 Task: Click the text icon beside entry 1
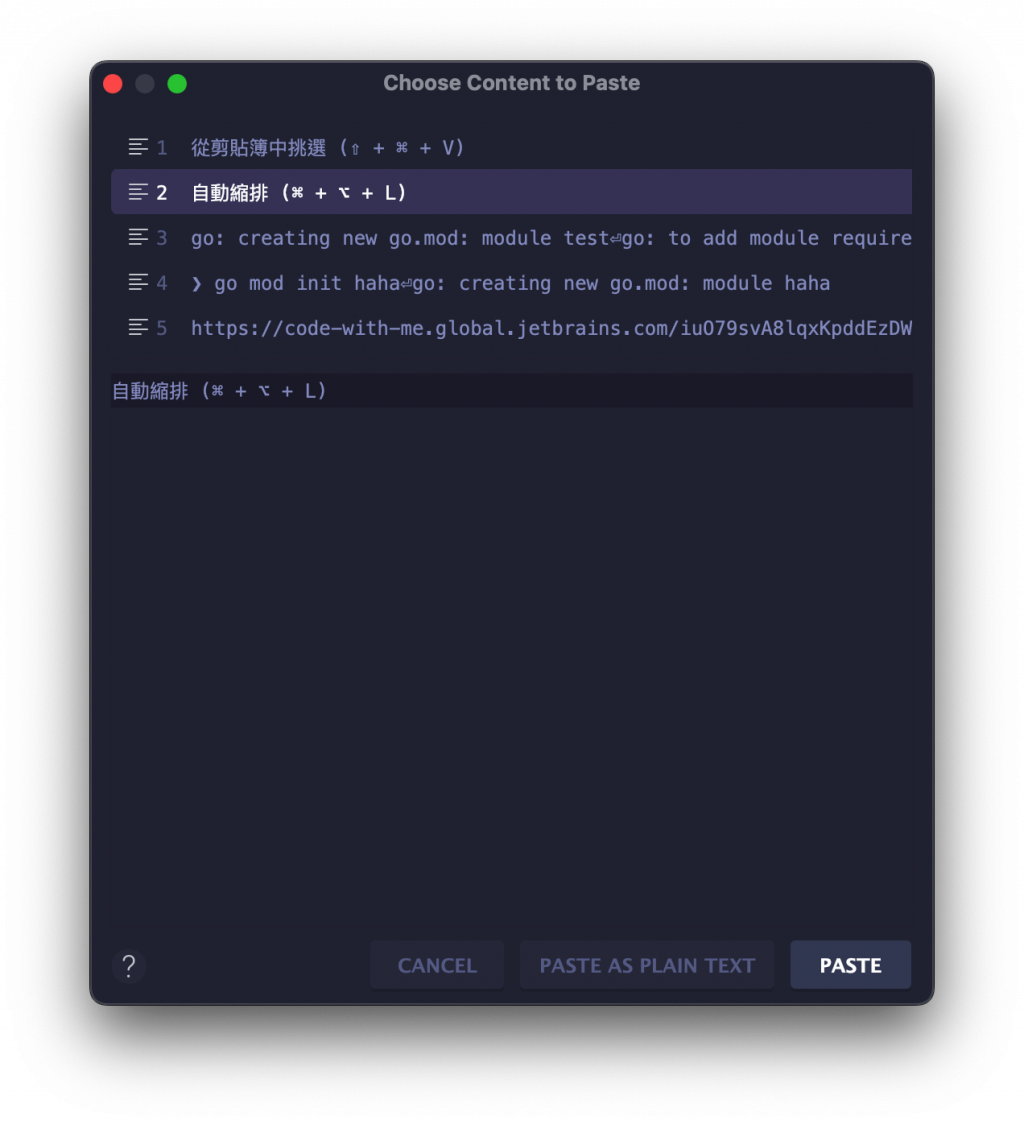[138, 148]
